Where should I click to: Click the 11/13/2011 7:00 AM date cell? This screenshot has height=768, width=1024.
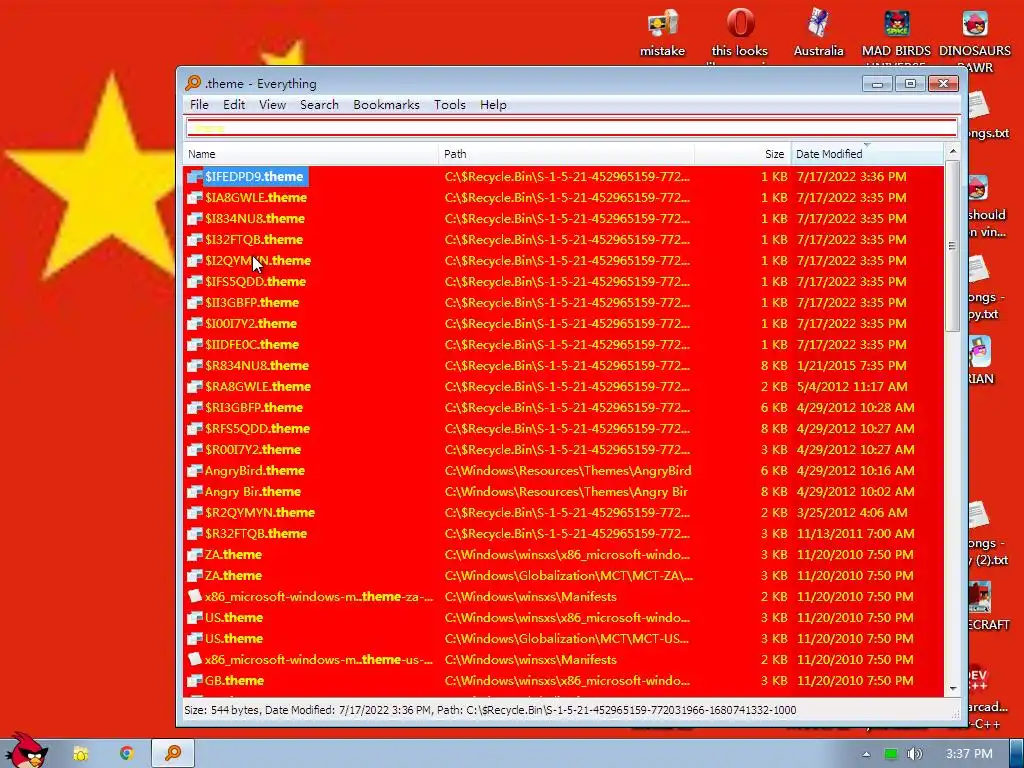856,534
